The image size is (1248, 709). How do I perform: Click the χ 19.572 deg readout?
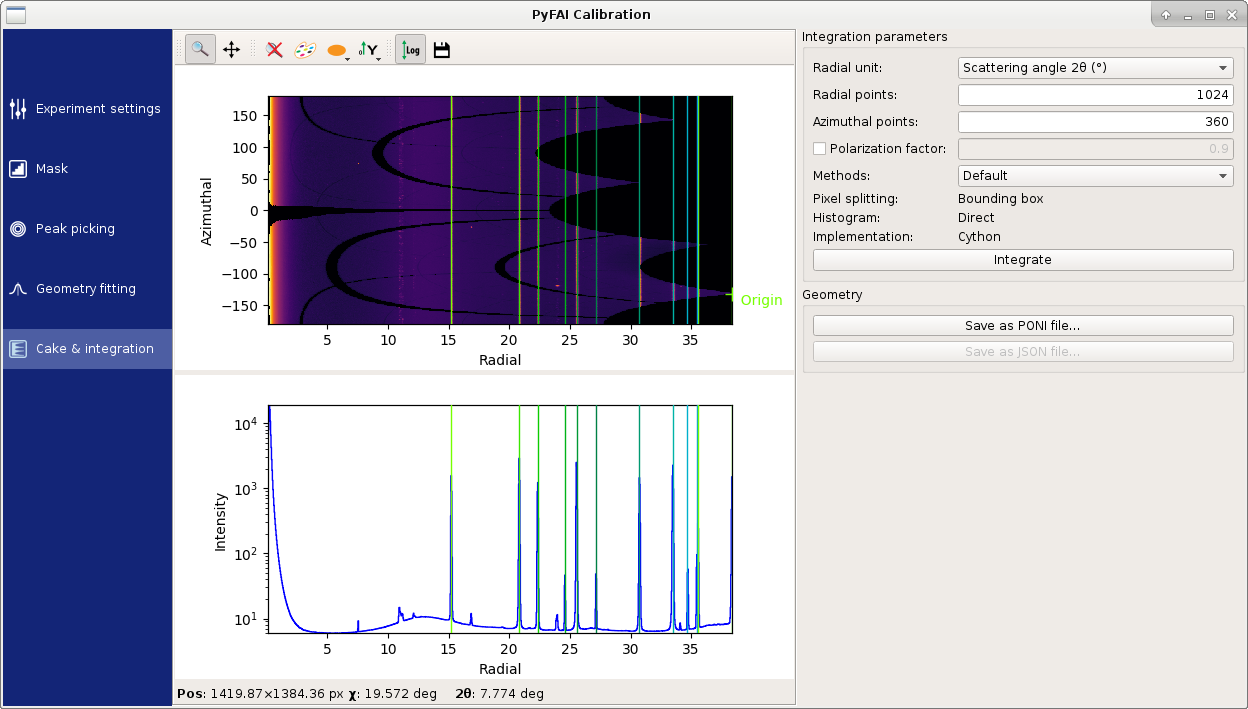click(x=393, y=693)
